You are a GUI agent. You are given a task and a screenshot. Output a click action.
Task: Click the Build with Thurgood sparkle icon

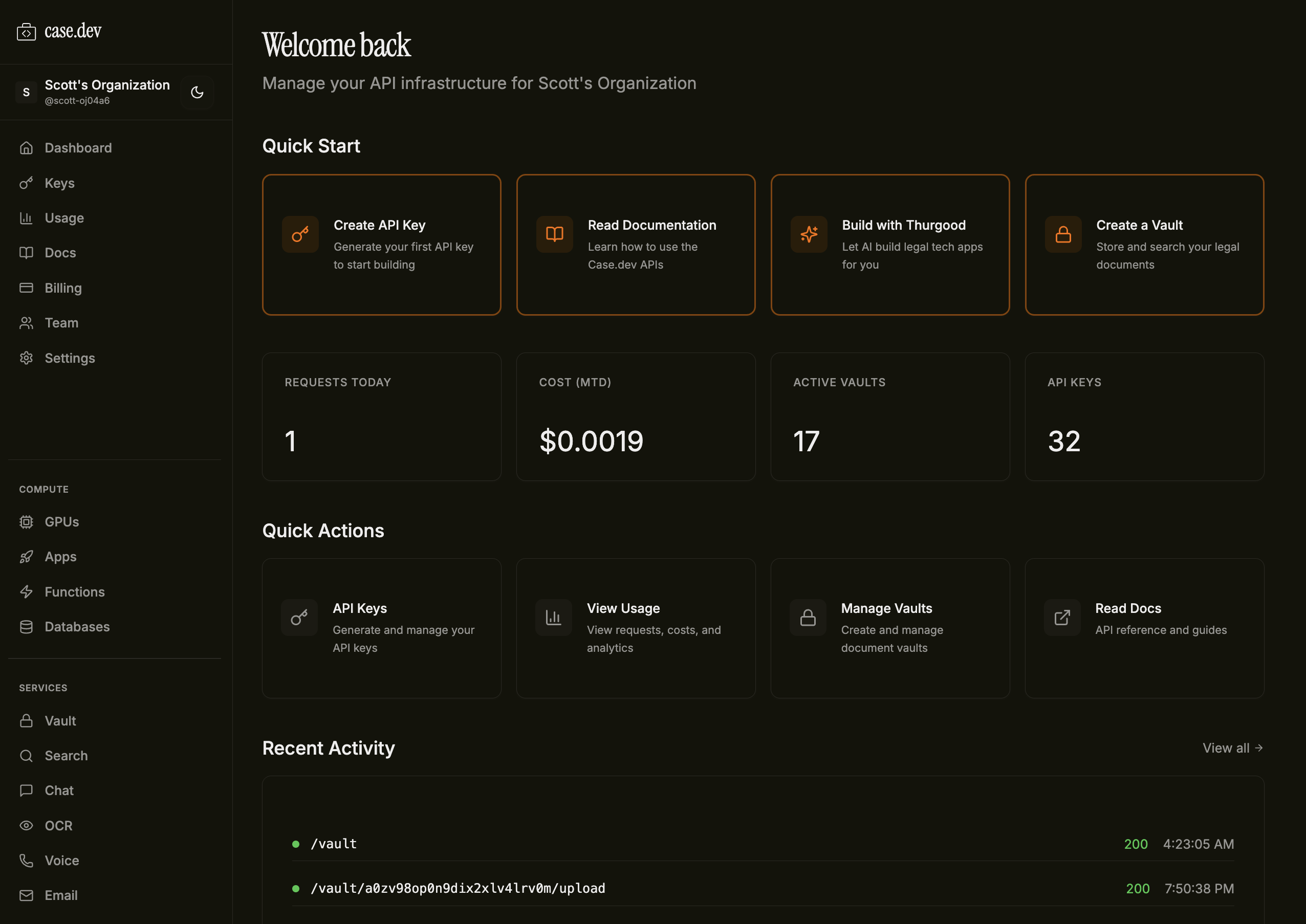tap(809, 234)
